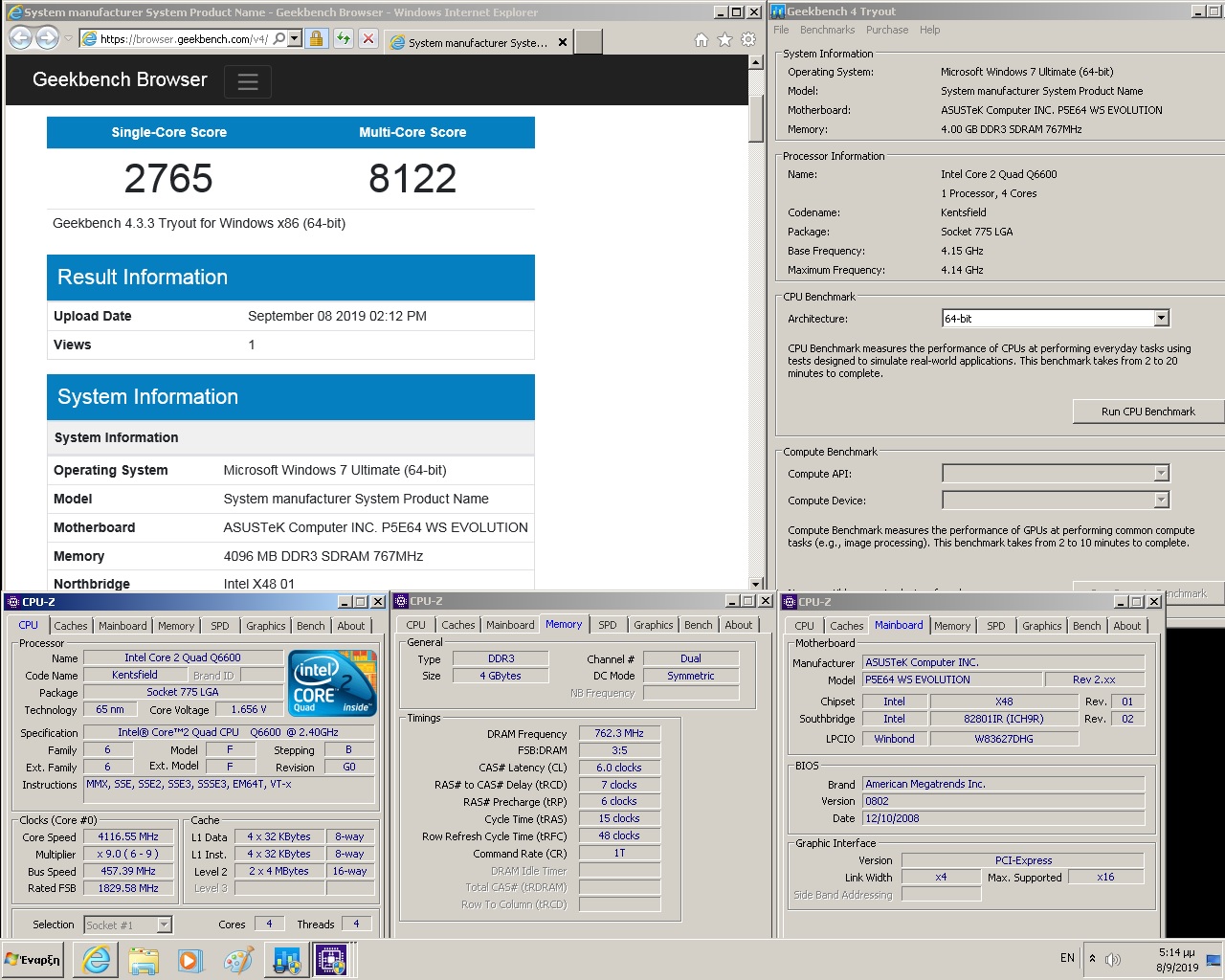
Task: Select Caches tab in right CPU-Z window
Action: point(846,626)
